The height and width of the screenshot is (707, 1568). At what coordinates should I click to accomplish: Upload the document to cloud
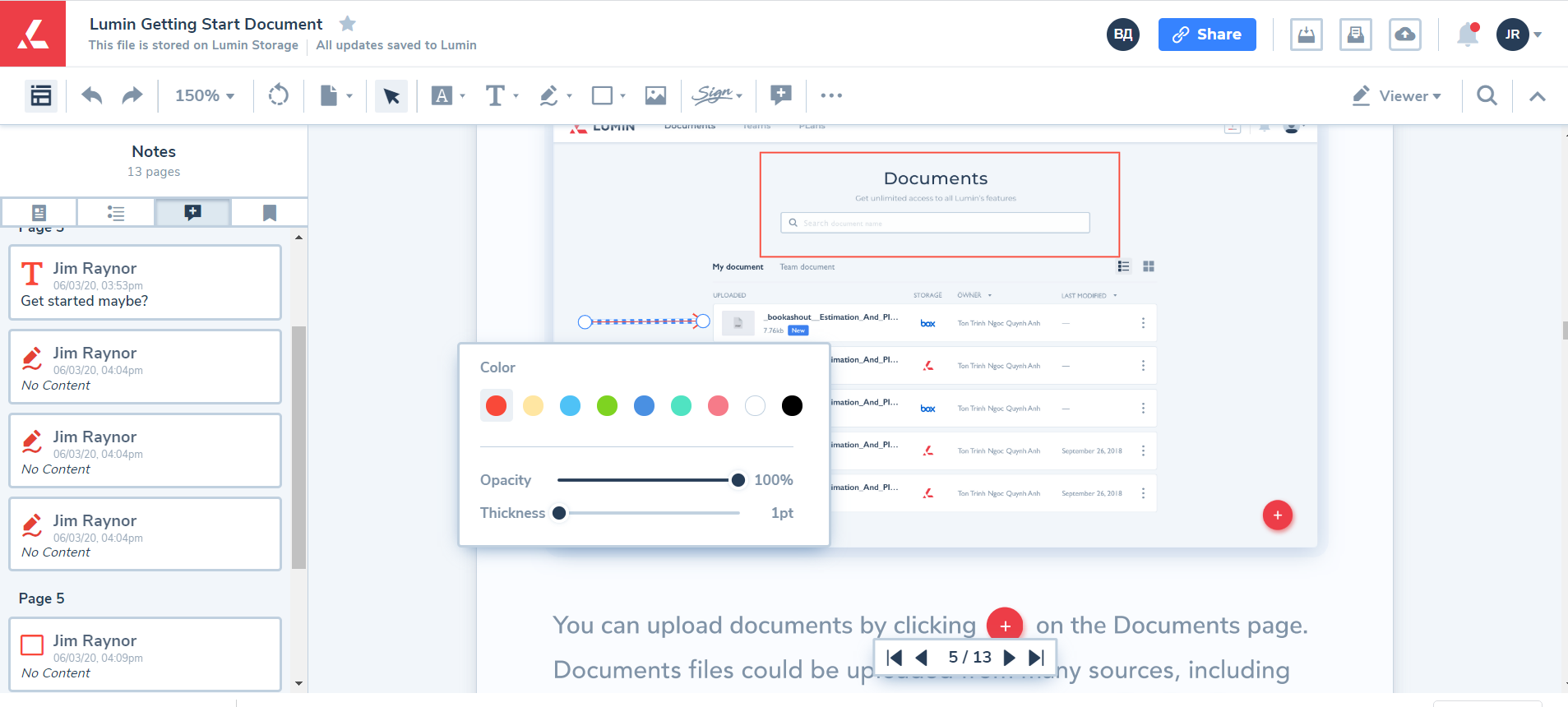(1405, 35)
